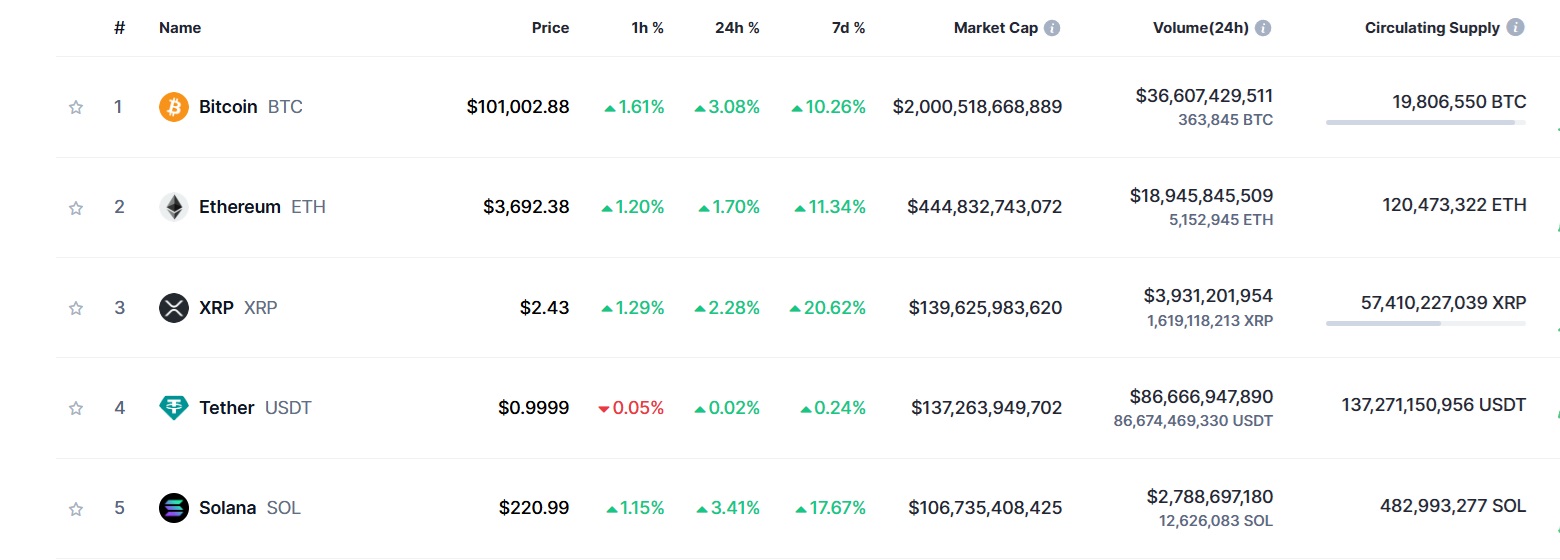Image resolution: width=1560 pixels, height=560 pixels.
Task: Sort the table by Price column
Action: point(550,28)
